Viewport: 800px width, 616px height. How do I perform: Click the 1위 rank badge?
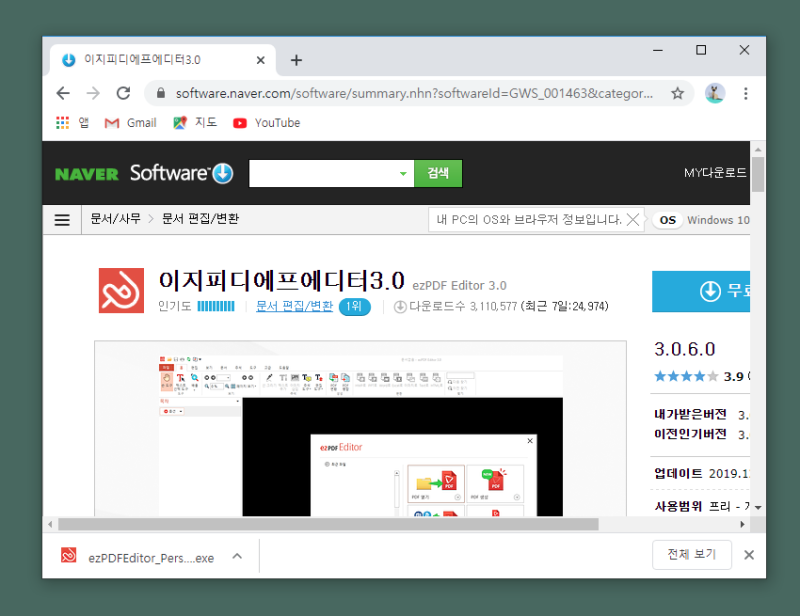pos(355,306)
